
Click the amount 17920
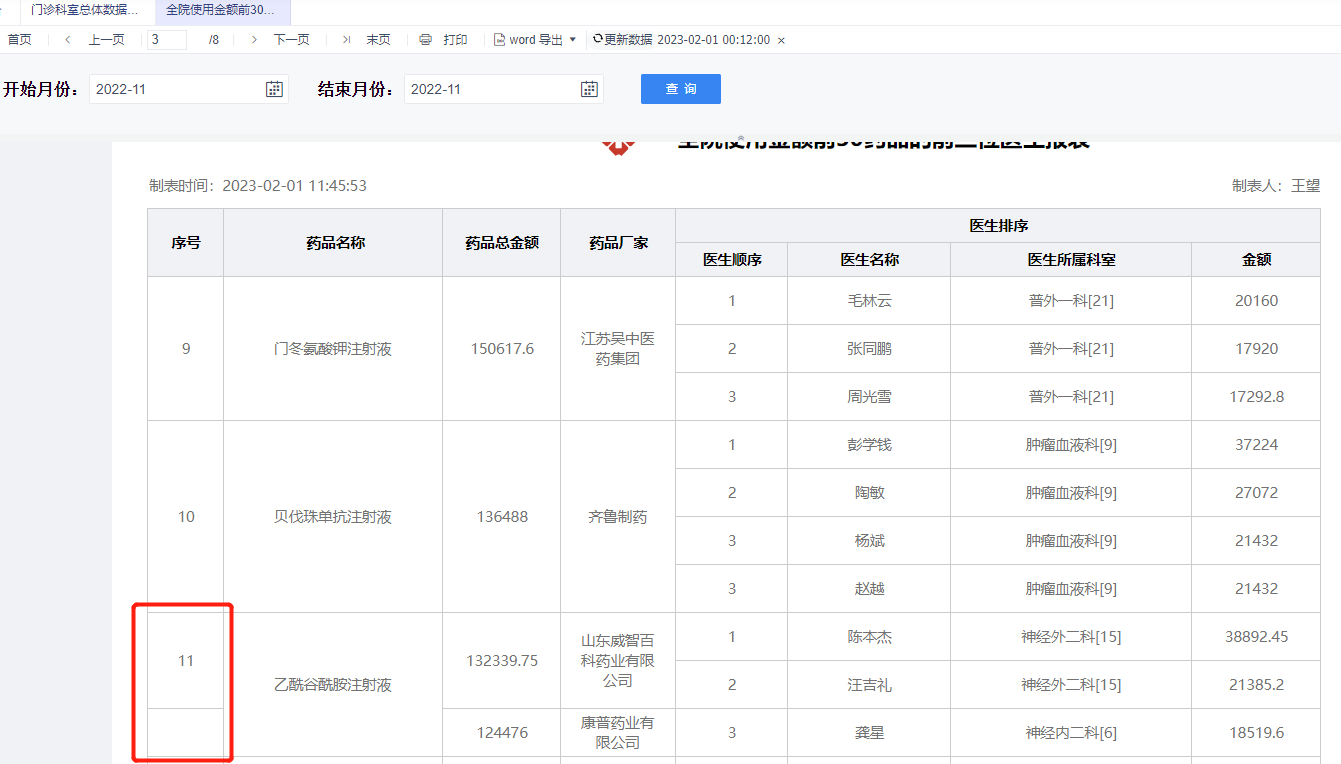click(x=1256, y=349)
